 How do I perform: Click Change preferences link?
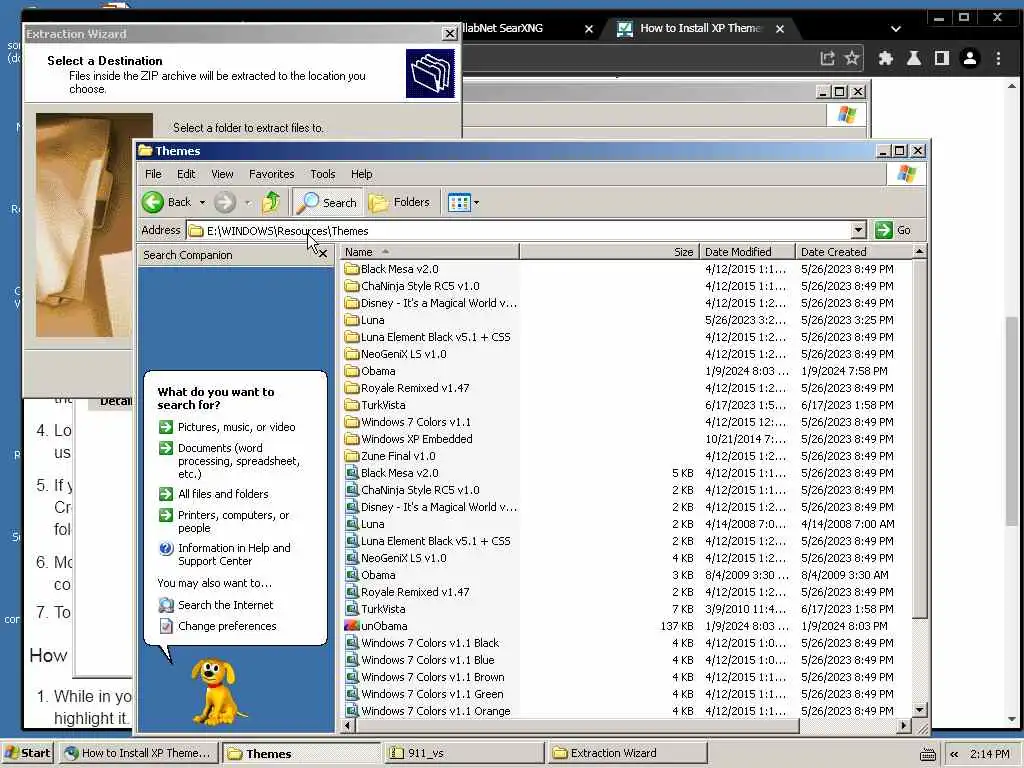tap(217, 626)
